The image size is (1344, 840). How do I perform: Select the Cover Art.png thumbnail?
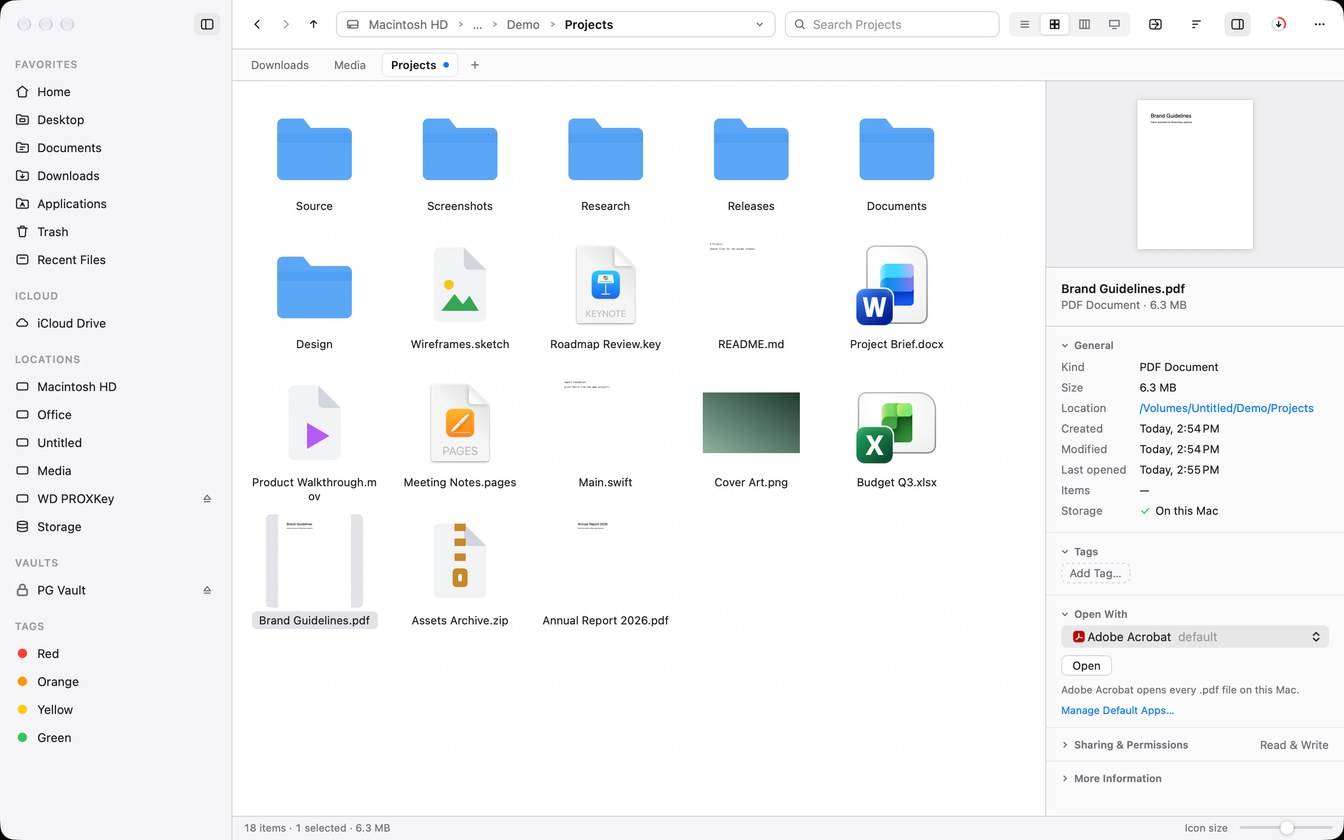(x=751, y=423)
